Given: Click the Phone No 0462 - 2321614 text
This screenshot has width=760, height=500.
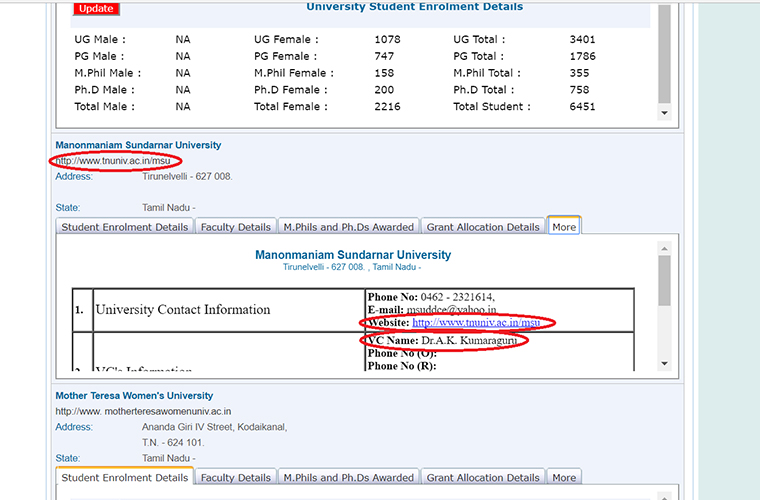Looking at the screenshot, I should (x=431, y=297).
